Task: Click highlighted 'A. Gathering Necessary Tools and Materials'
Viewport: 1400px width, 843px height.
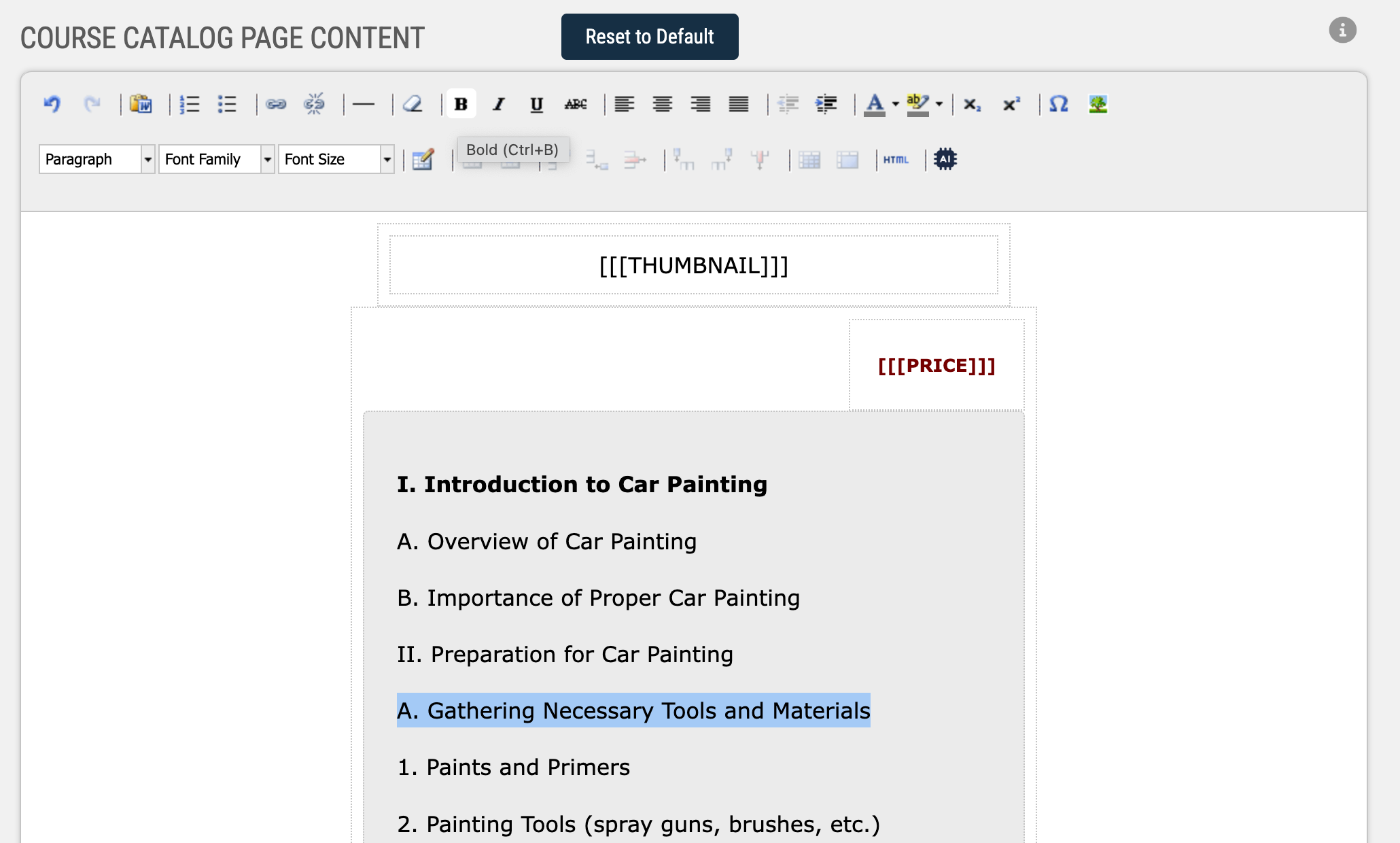Action: pos(633,710)
